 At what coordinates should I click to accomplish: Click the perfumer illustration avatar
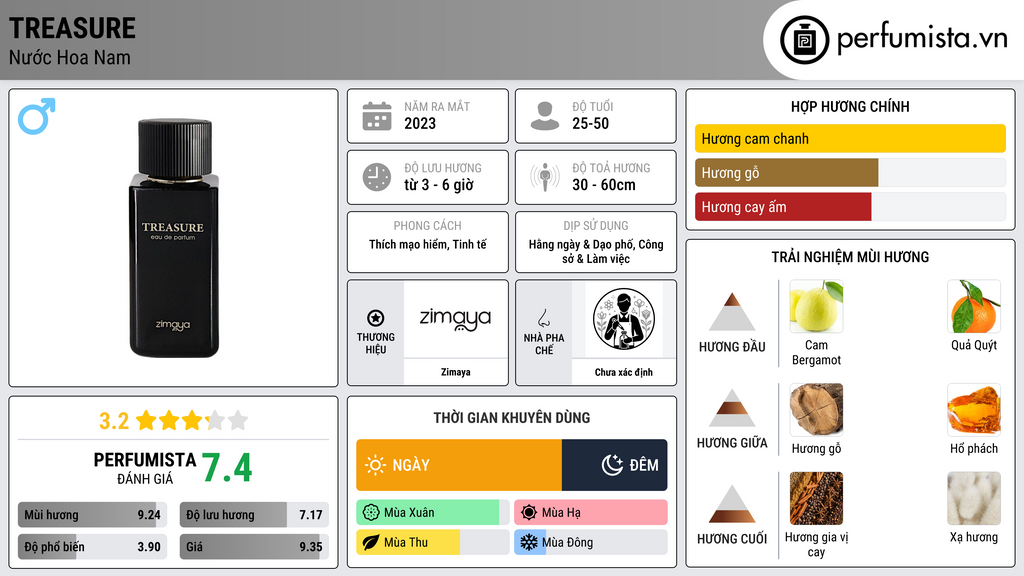click(x=624, y=319)
